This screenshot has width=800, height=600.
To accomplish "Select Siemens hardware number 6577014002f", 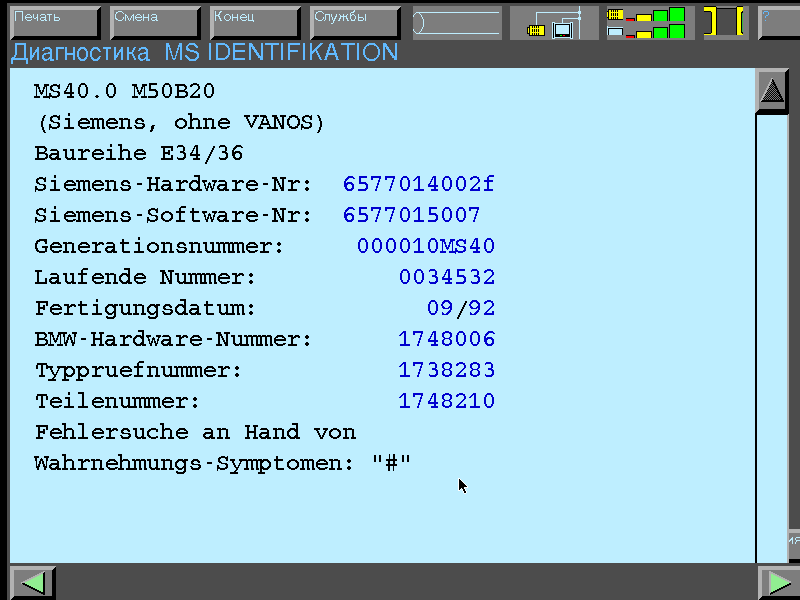I will click(x=419, y=184).
